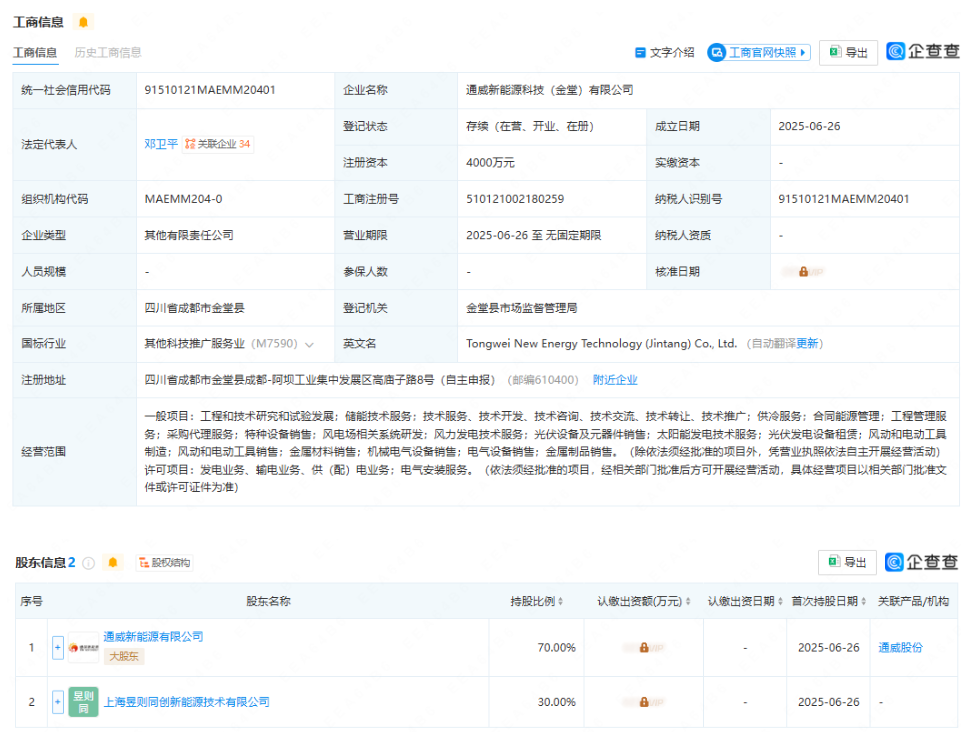Click the 序号 column header

pyautogui.click(x=32, y=601)
